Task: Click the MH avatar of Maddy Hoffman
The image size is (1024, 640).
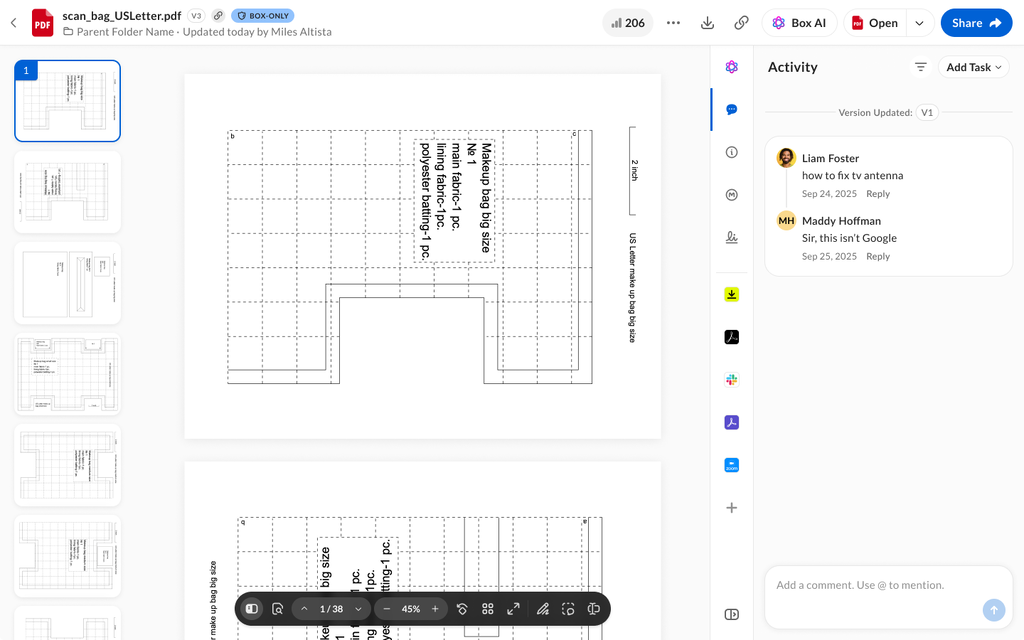Action: coord(786,220)
